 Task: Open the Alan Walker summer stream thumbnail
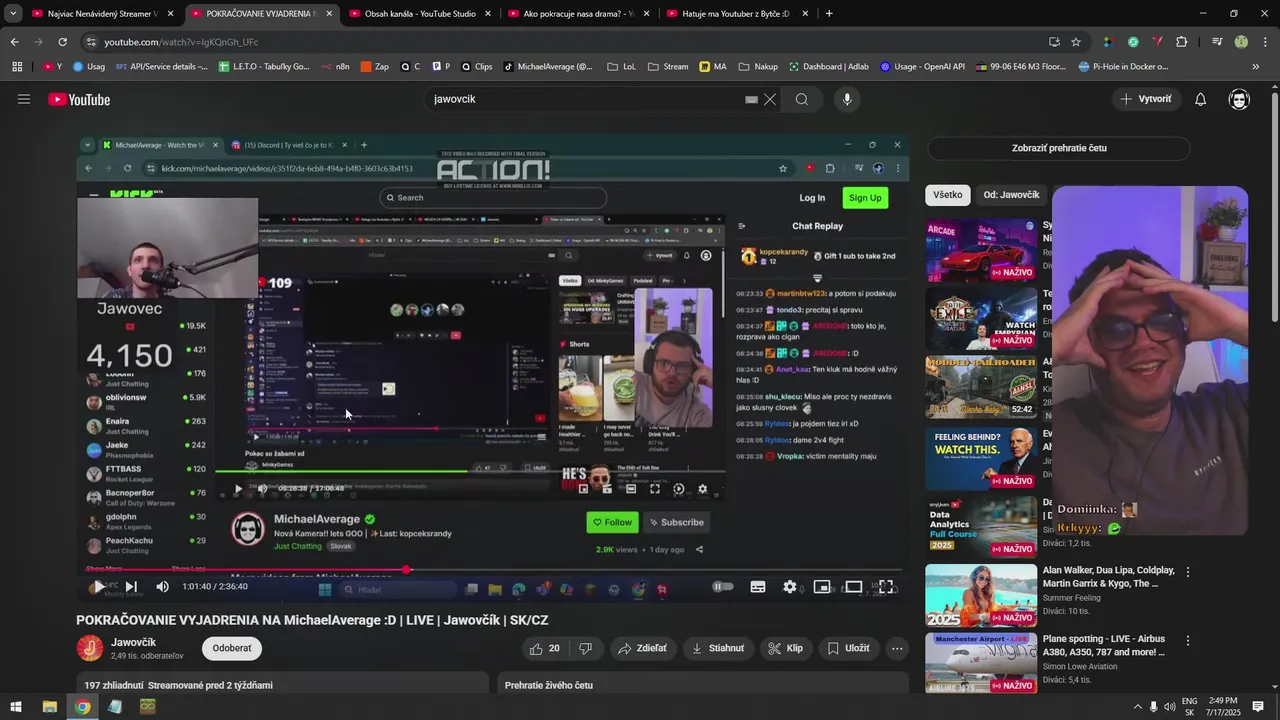click(981, 595)
